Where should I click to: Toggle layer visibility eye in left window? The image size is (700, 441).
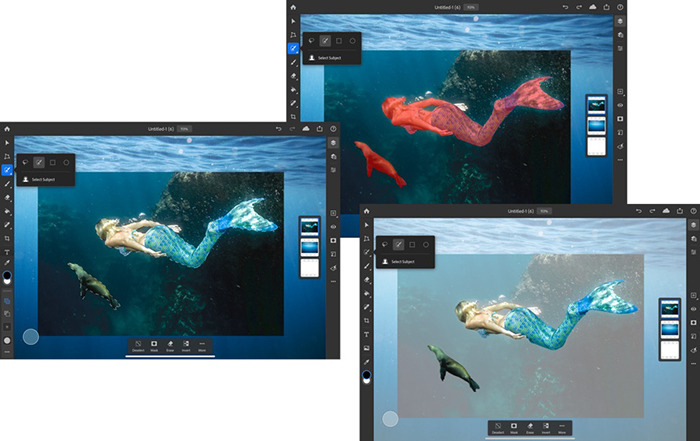coord(333,227)
